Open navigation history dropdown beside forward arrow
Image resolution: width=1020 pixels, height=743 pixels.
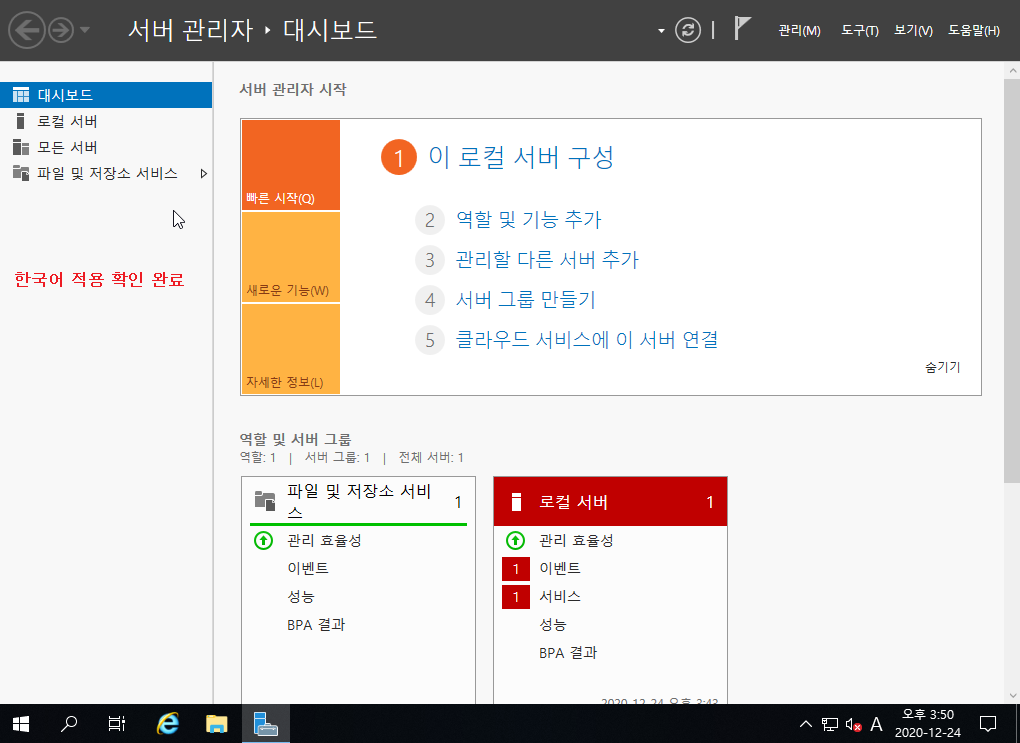point(85,30)
